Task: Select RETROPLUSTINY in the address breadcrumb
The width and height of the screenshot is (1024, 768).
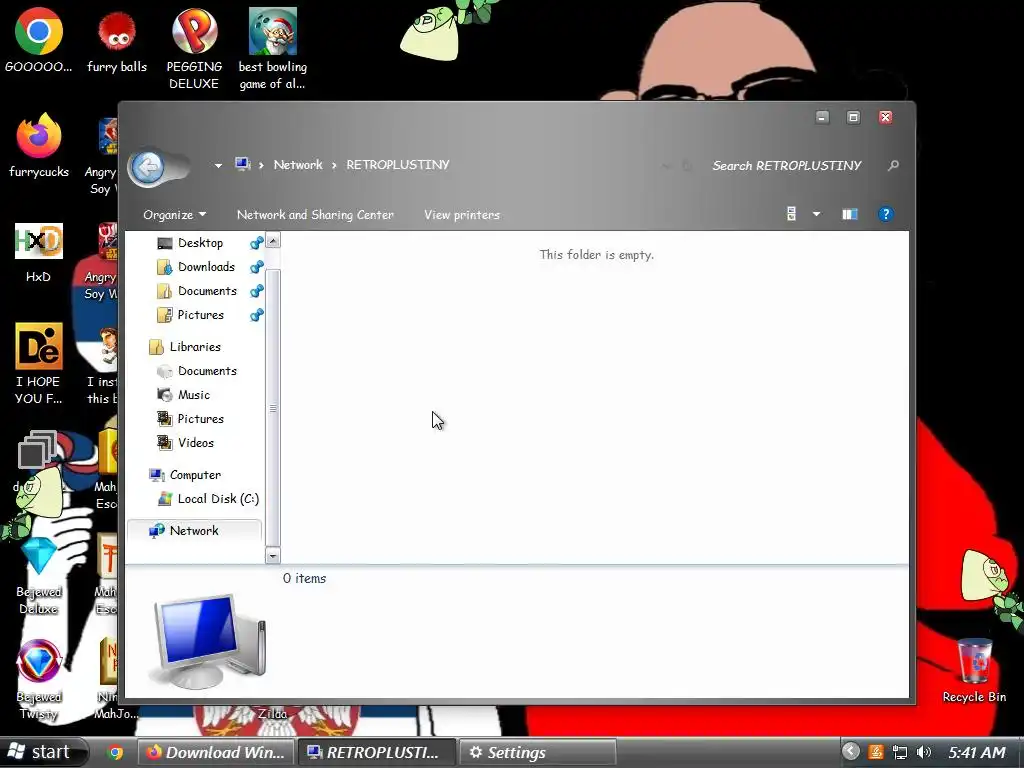Action: pos(398,165)
